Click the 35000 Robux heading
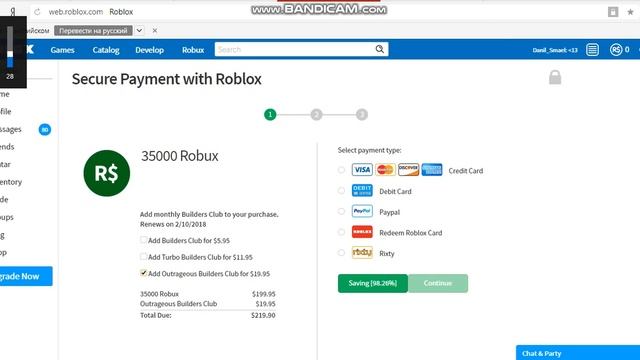Screen dimensions: 640x360 [x=180, y=156]
